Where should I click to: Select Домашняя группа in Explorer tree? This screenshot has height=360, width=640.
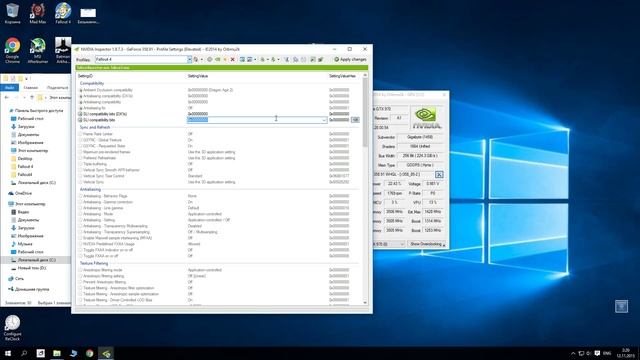[x=31, y=289]
